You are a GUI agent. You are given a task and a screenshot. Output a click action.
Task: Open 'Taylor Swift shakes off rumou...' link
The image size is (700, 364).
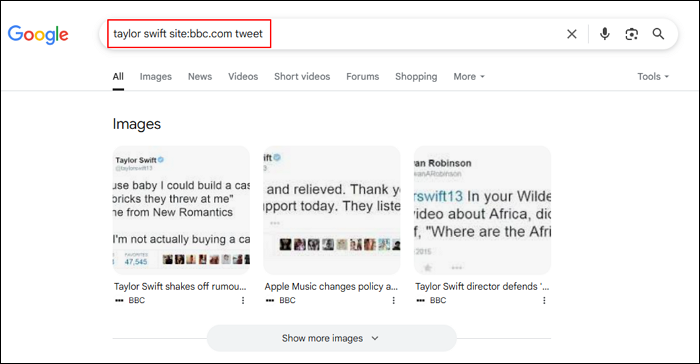tap(180, 286)
